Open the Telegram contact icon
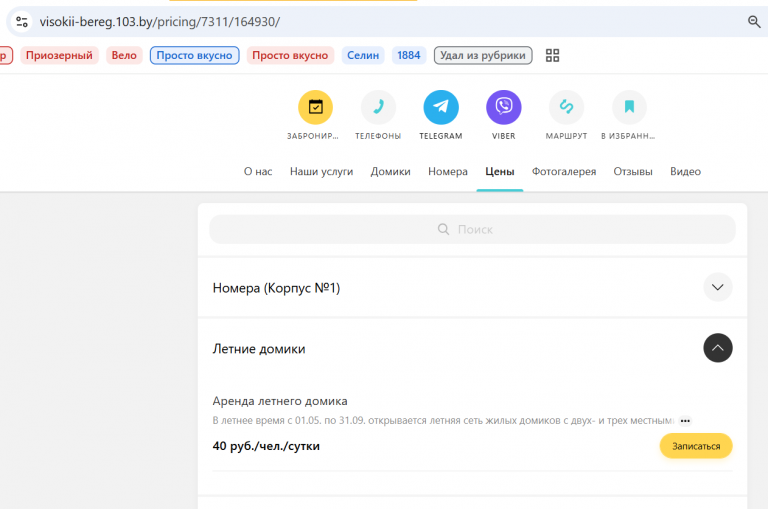Image resolution: width=768 pixels, height=509 pixels. point(441,107)
